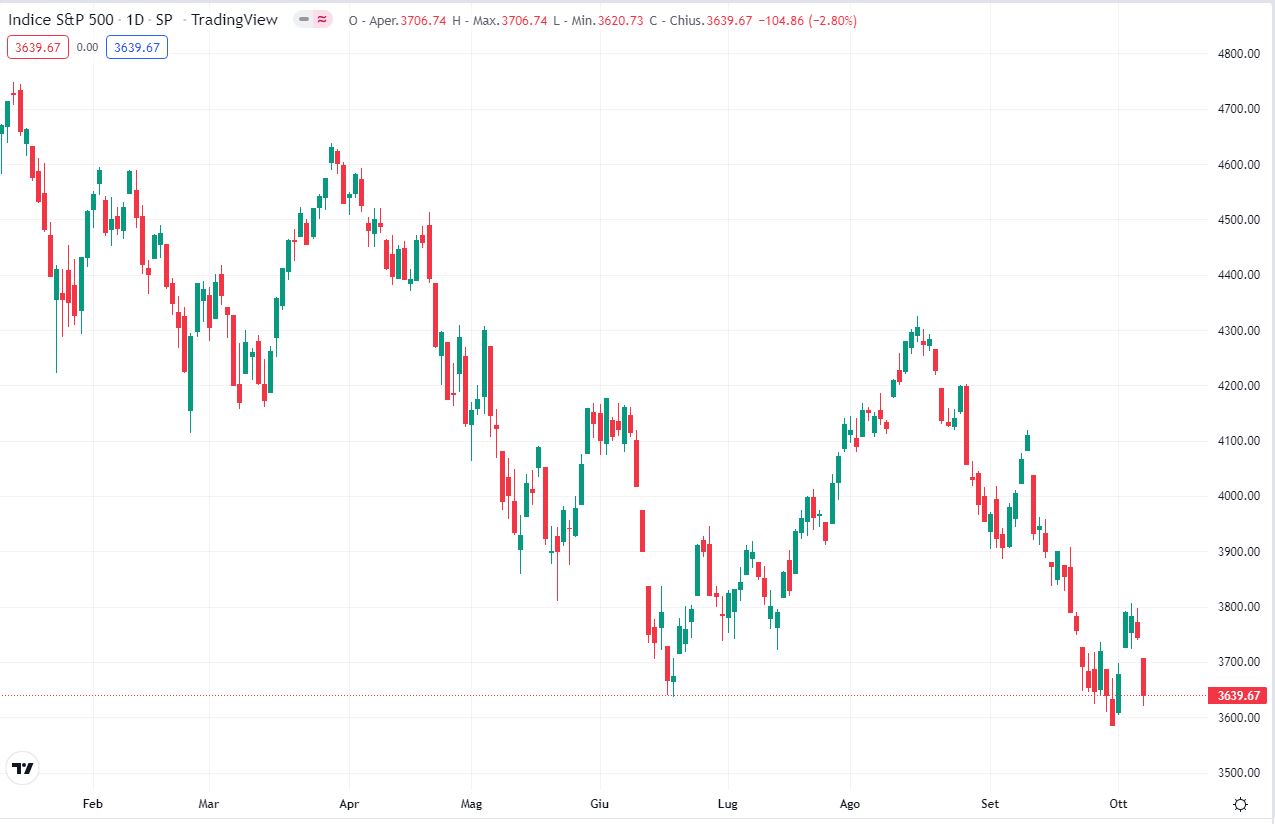Click the 4300.00 price axis label
This screenshot has height=824, width=1275.
click(1238, 331)
